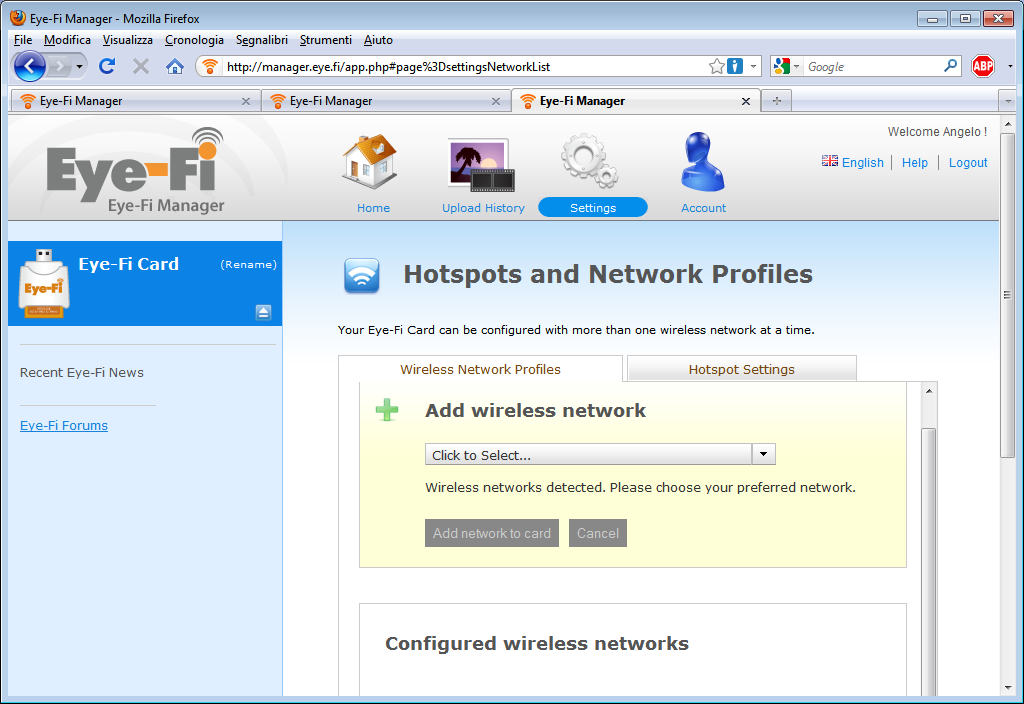Click the Cancel button

click(598, 533)
